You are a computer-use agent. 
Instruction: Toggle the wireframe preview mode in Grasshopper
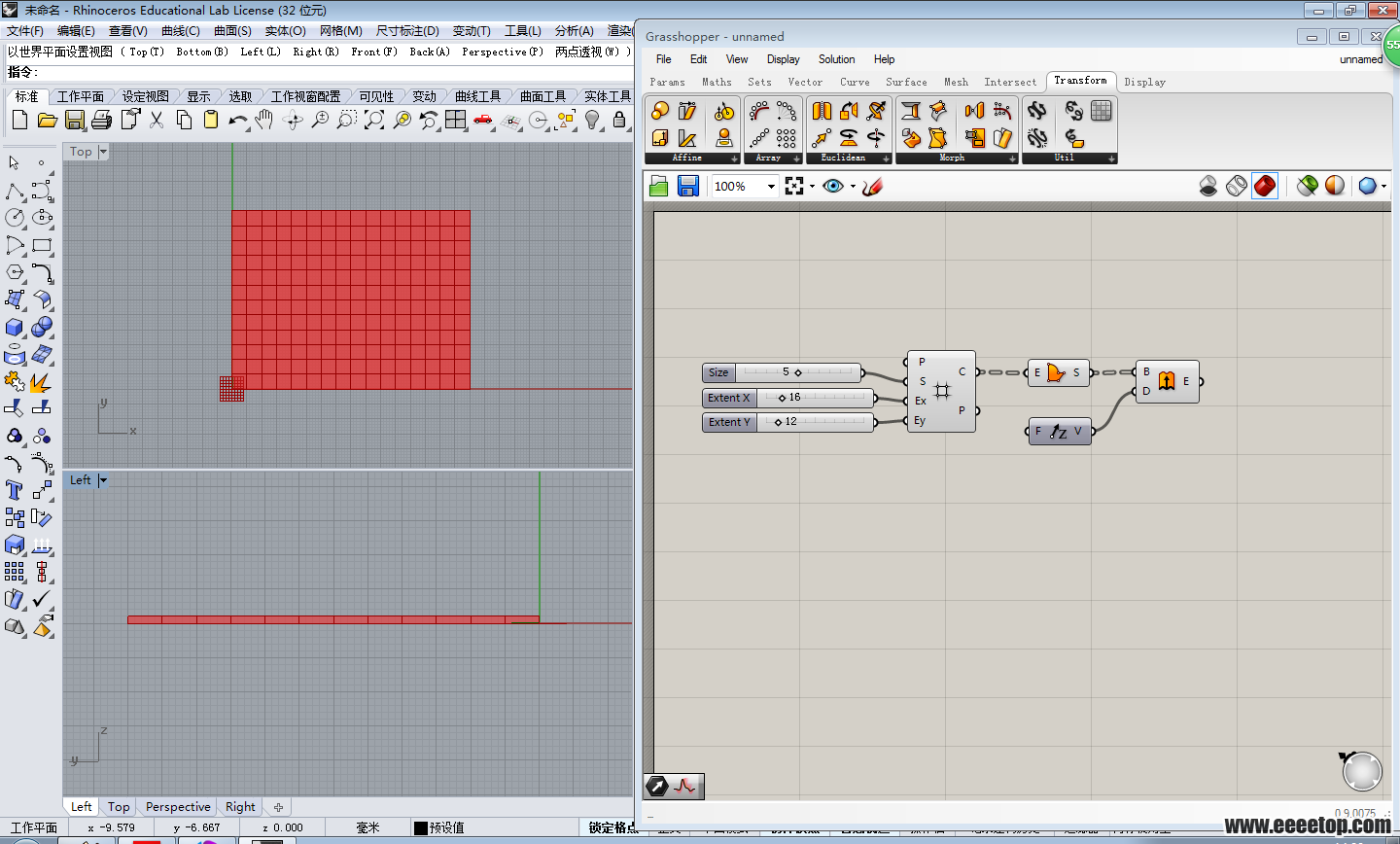pyautogui.click(x=1237, y=186)
